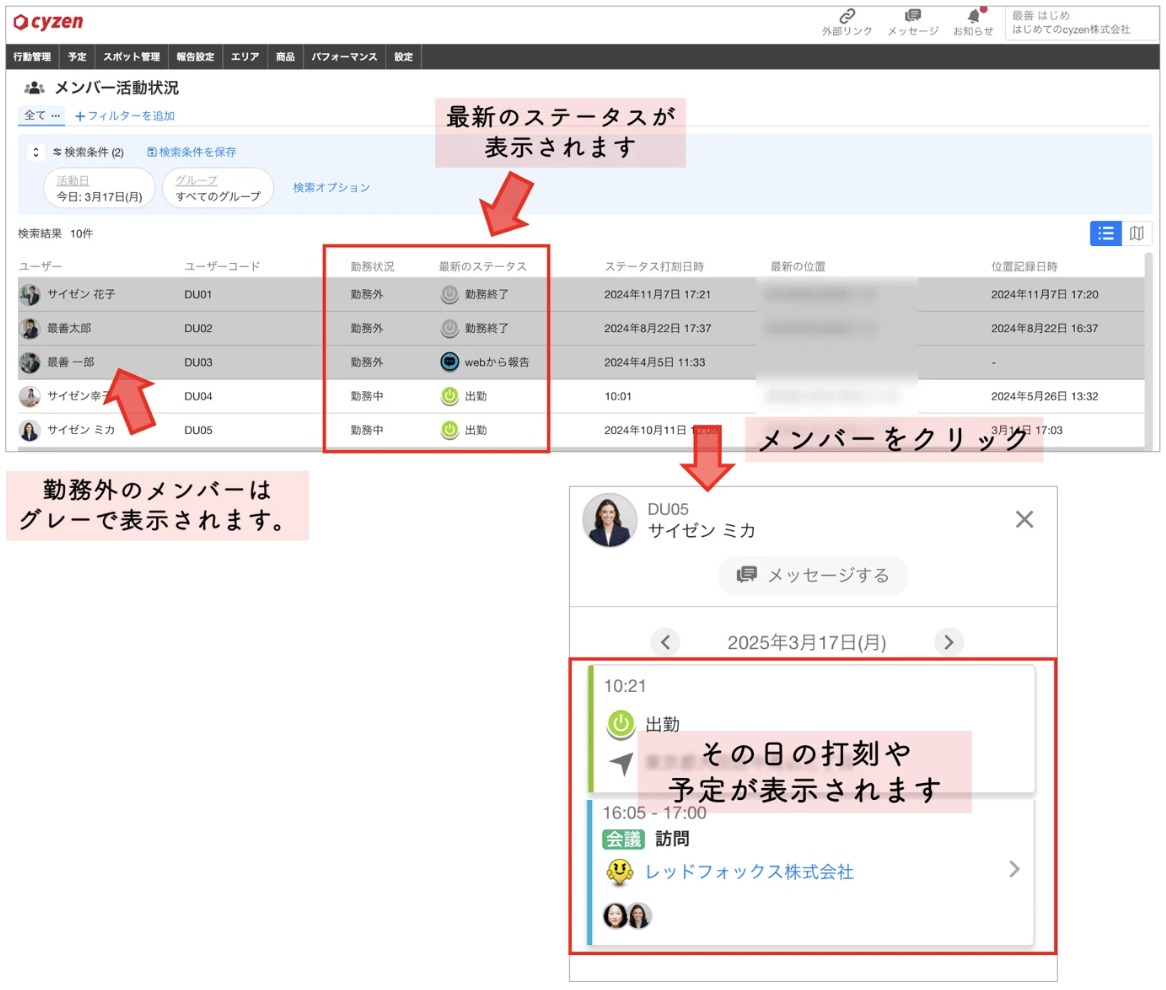
Task: Click フィルターを追加 link
Action: pos(125,116)
